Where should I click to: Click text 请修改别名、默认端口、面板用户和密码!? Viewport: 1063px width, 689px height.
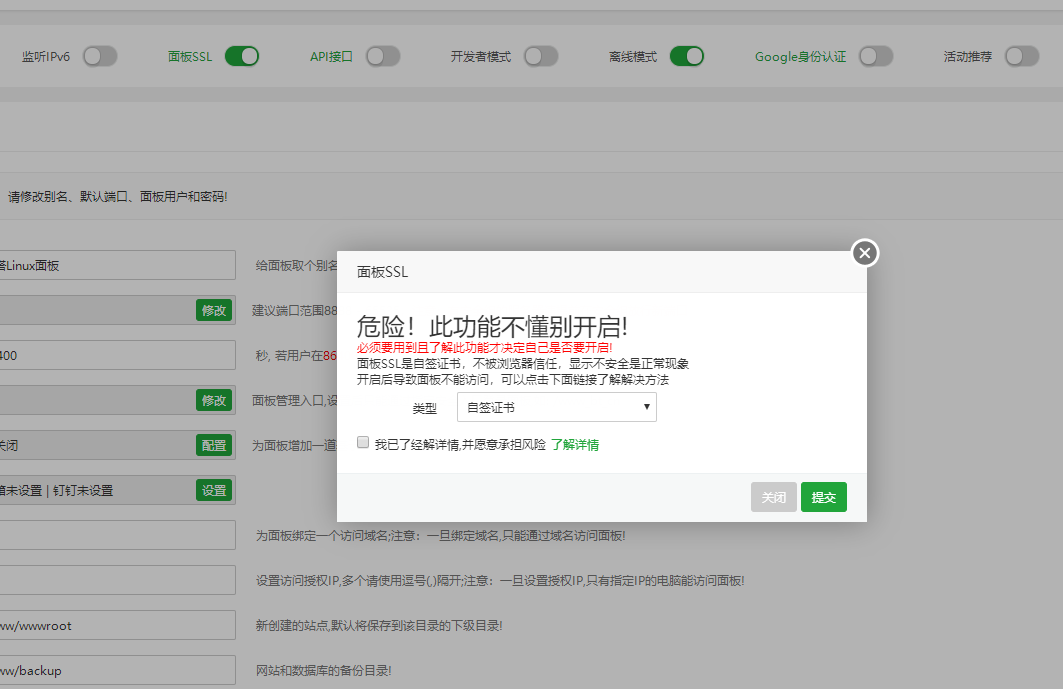(x=117, y=197)
